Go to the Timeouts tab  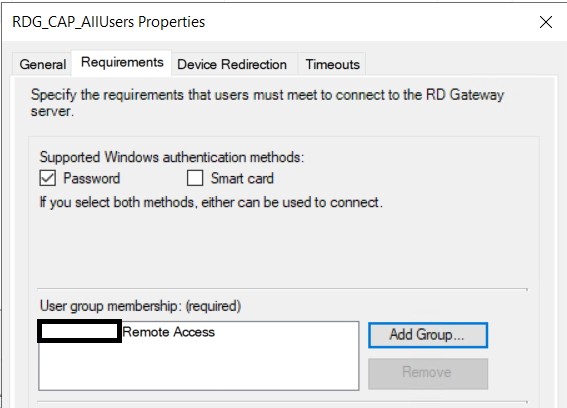(332, 64)
